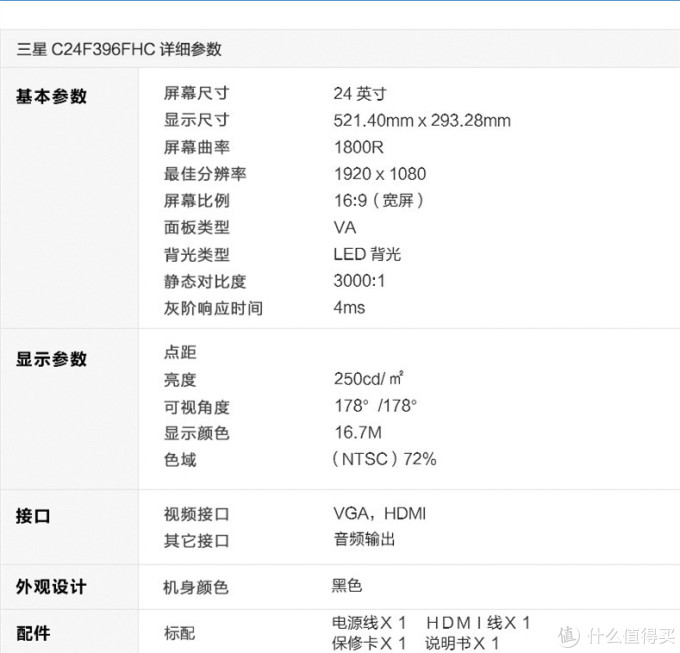680x653 pixels.
Task: Click the 3000:1 contrast value
Action: point(359,281)
